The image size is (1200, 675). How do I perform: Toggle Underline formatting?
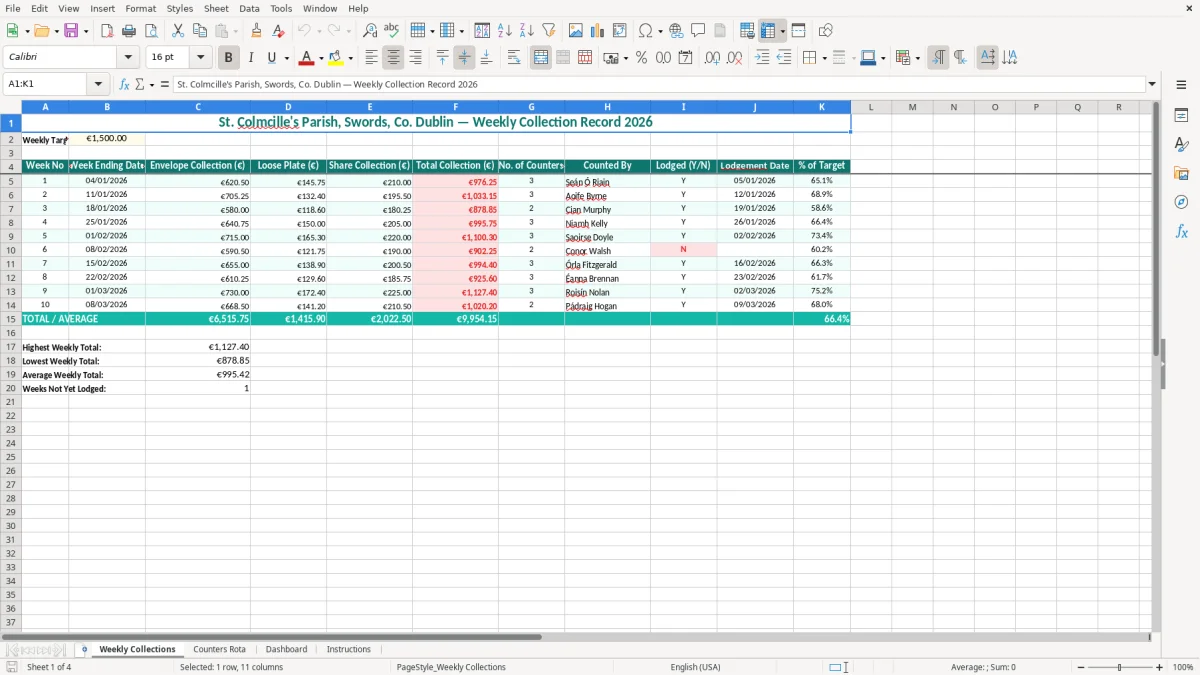pos(271,58)
